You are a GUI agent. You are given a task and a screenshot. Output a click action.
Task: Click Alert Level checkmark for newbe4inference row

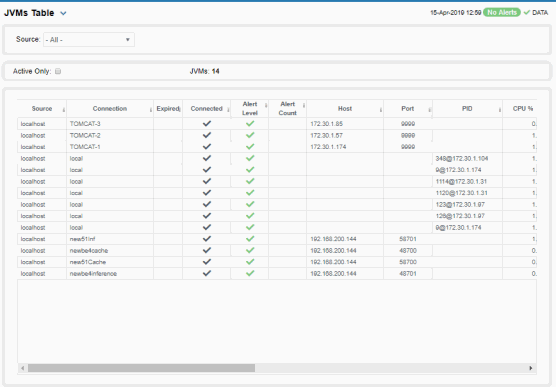click(x=250, y=273)
